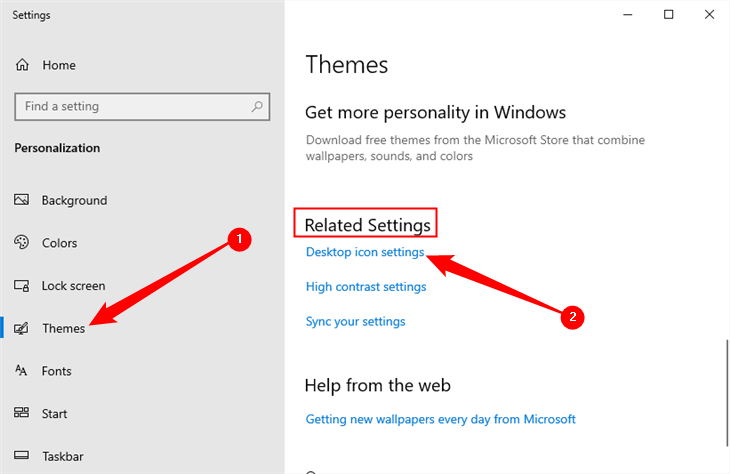This screenshot has width=730, height=474.
Task: Click the Start tiles icon
Action: tap(22, 413)
